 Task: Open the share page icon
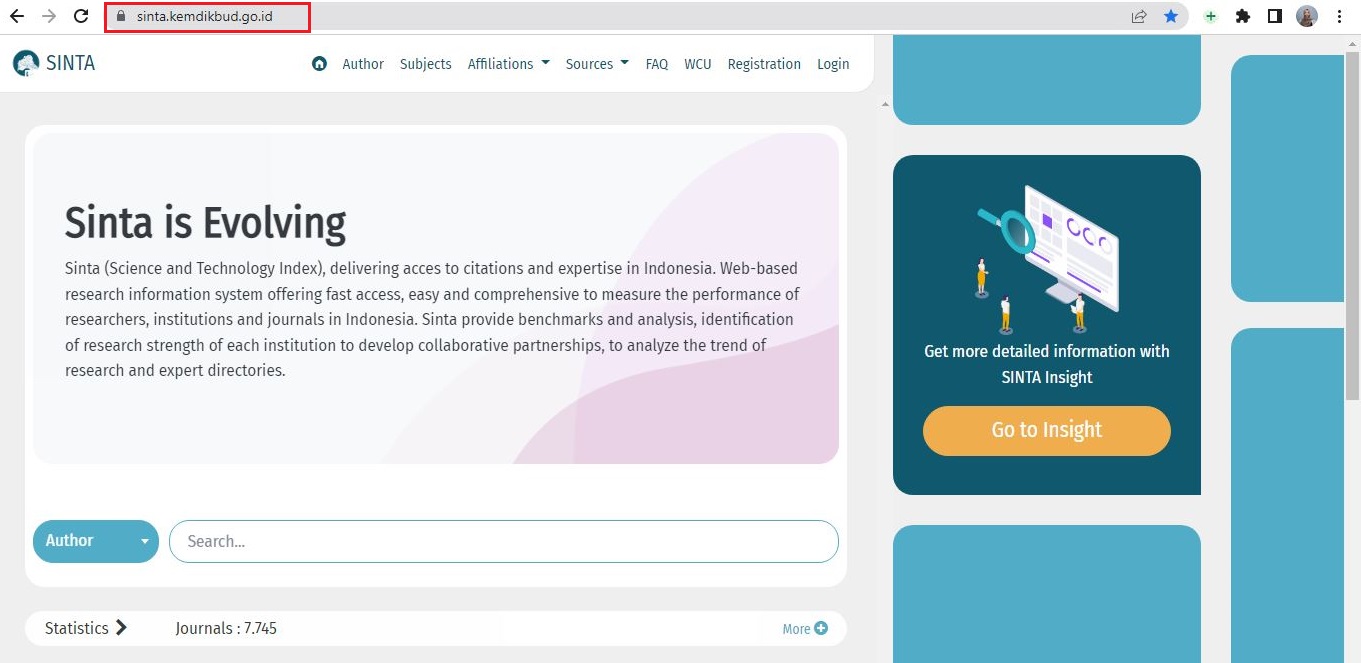coord(1139,16)
